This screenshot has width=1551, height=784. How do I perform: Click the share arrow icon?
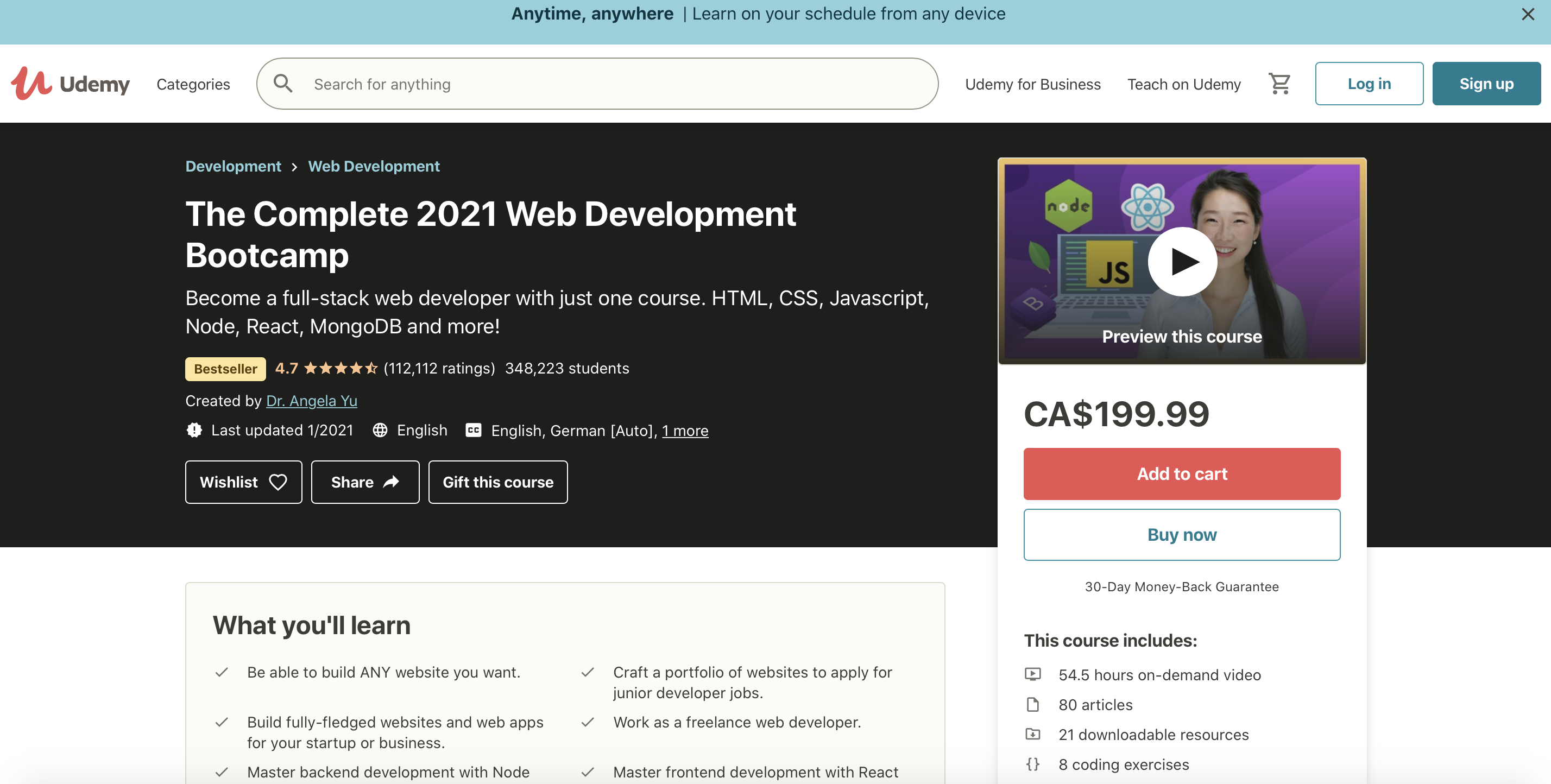click(392, 481)
